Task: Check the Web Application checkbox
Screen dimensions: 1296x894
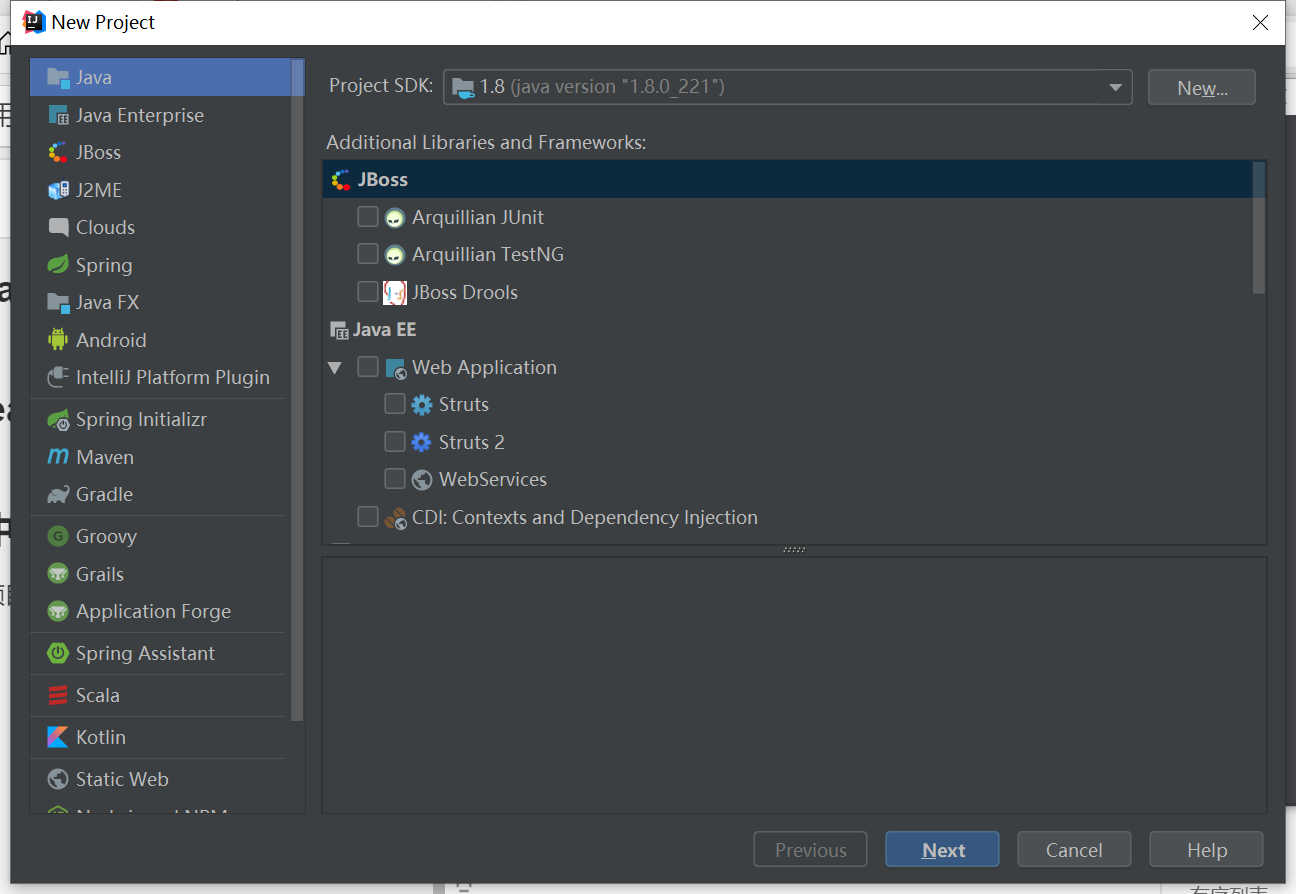Action: pyautogui.click(x=368, y=367)
